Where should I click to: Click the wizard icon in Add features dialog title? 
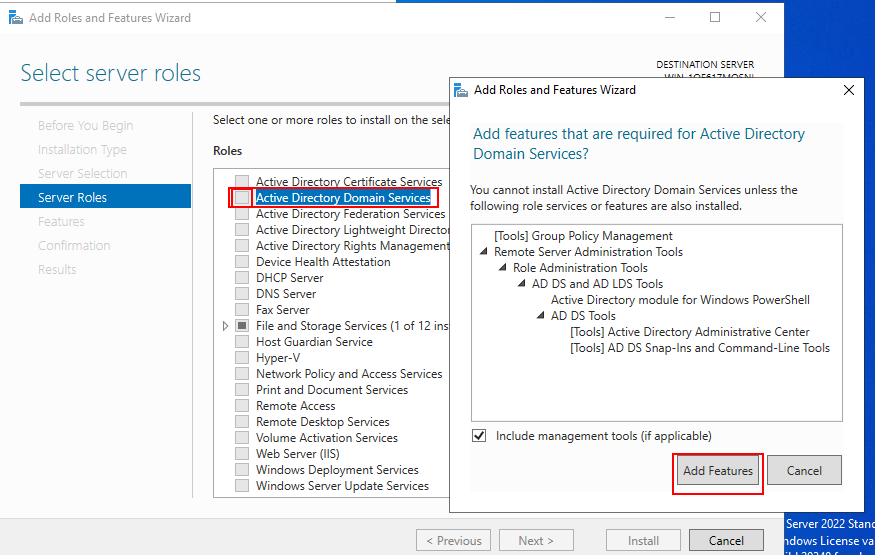461,90
